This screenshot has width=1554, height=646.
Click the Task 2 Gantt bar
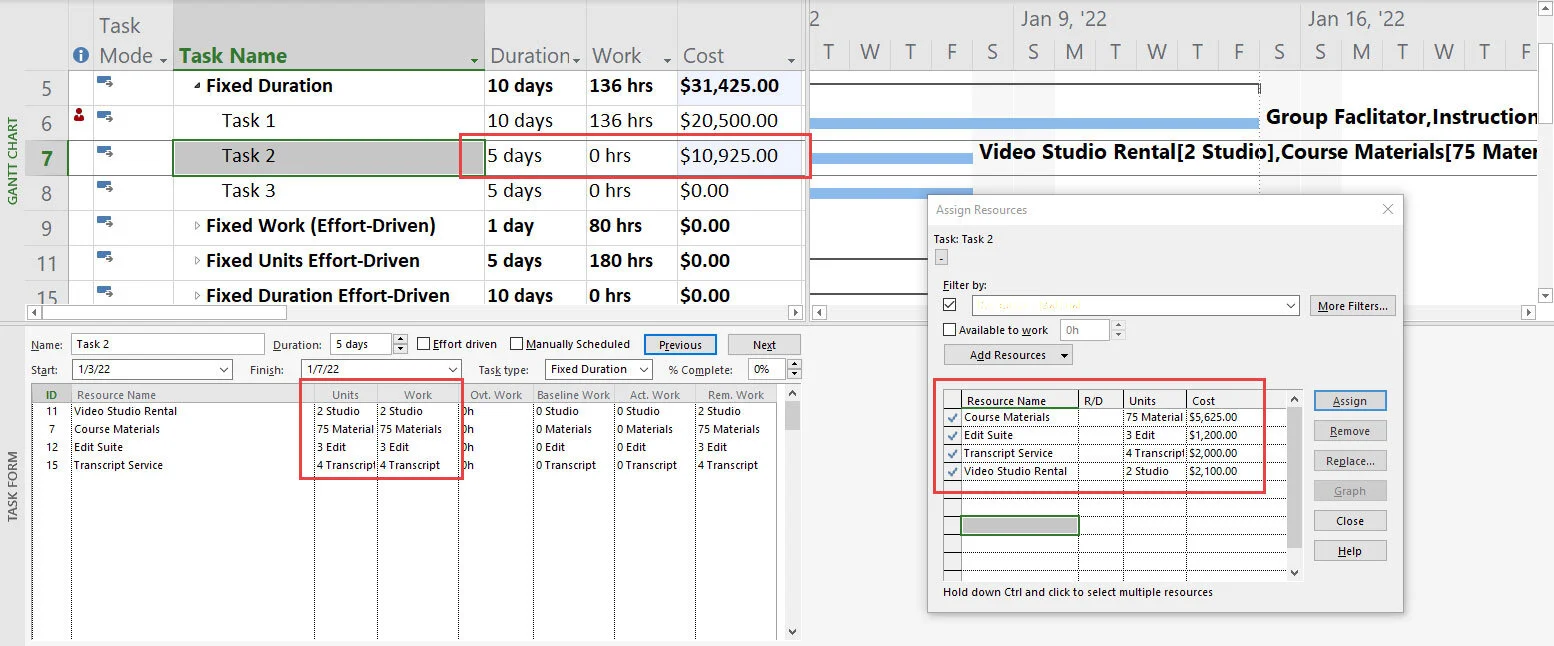click(x=890, y=157)
